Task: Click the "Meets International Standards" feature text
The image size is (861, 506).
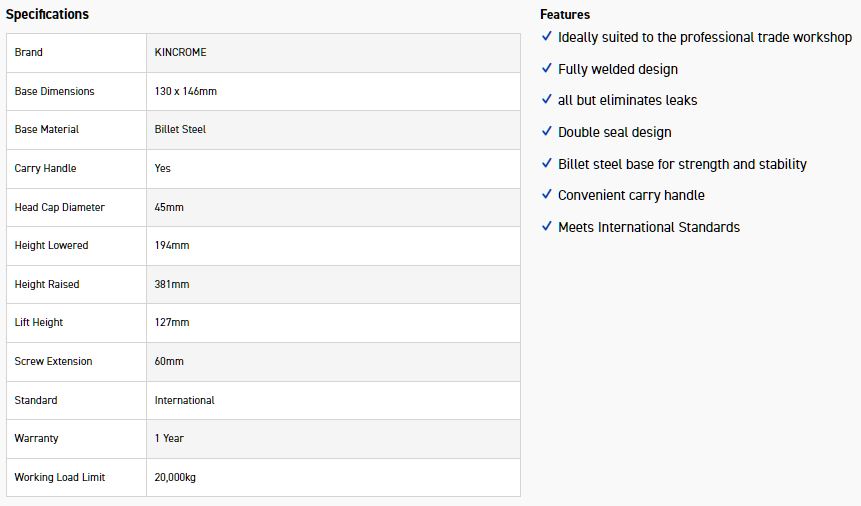Action: [648, 227]
